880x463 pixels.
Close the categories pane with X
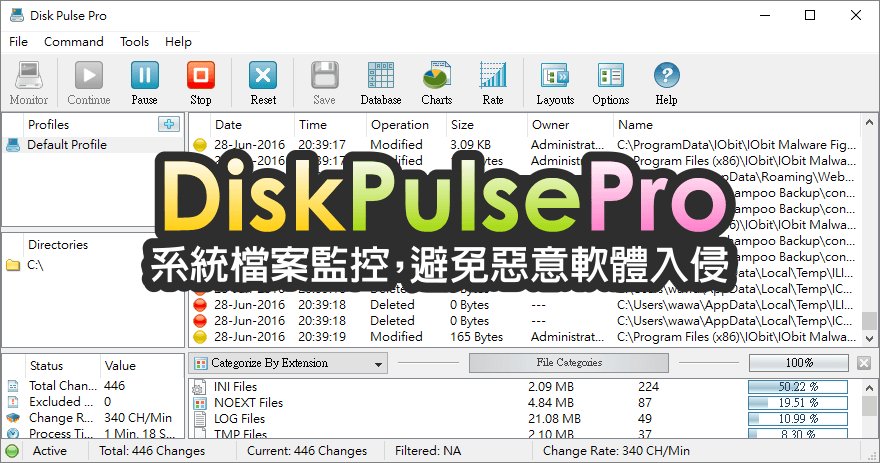point(864,363)
